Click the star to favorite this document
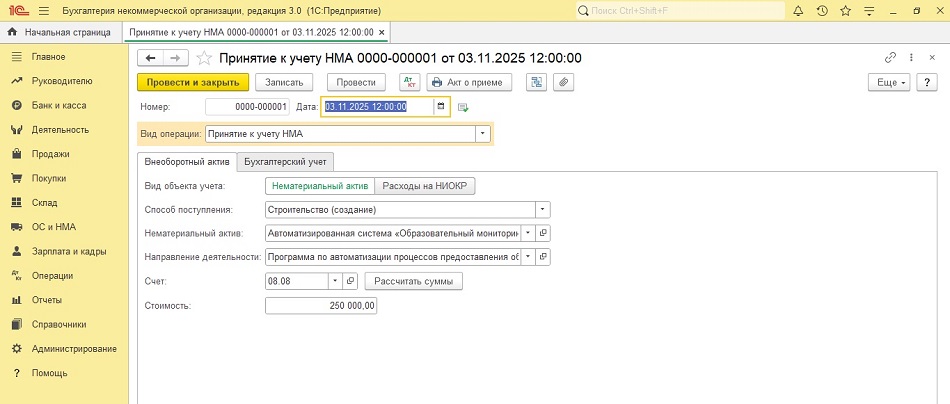This screenshot has width=950, height=404. (x=205, y=58)
